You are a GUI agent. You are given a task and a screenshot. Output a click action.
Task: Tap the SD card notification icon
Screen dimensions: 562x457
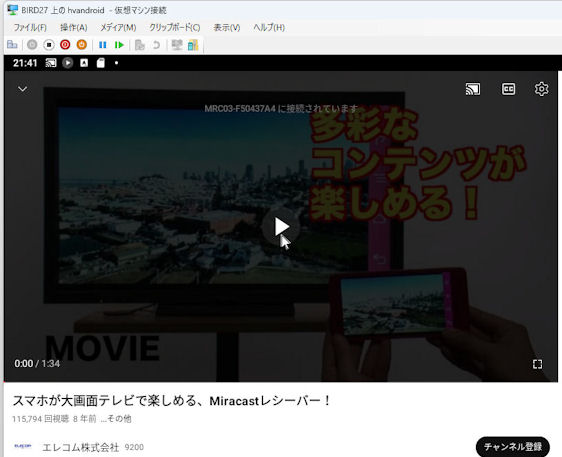click(x=101, y=63)
